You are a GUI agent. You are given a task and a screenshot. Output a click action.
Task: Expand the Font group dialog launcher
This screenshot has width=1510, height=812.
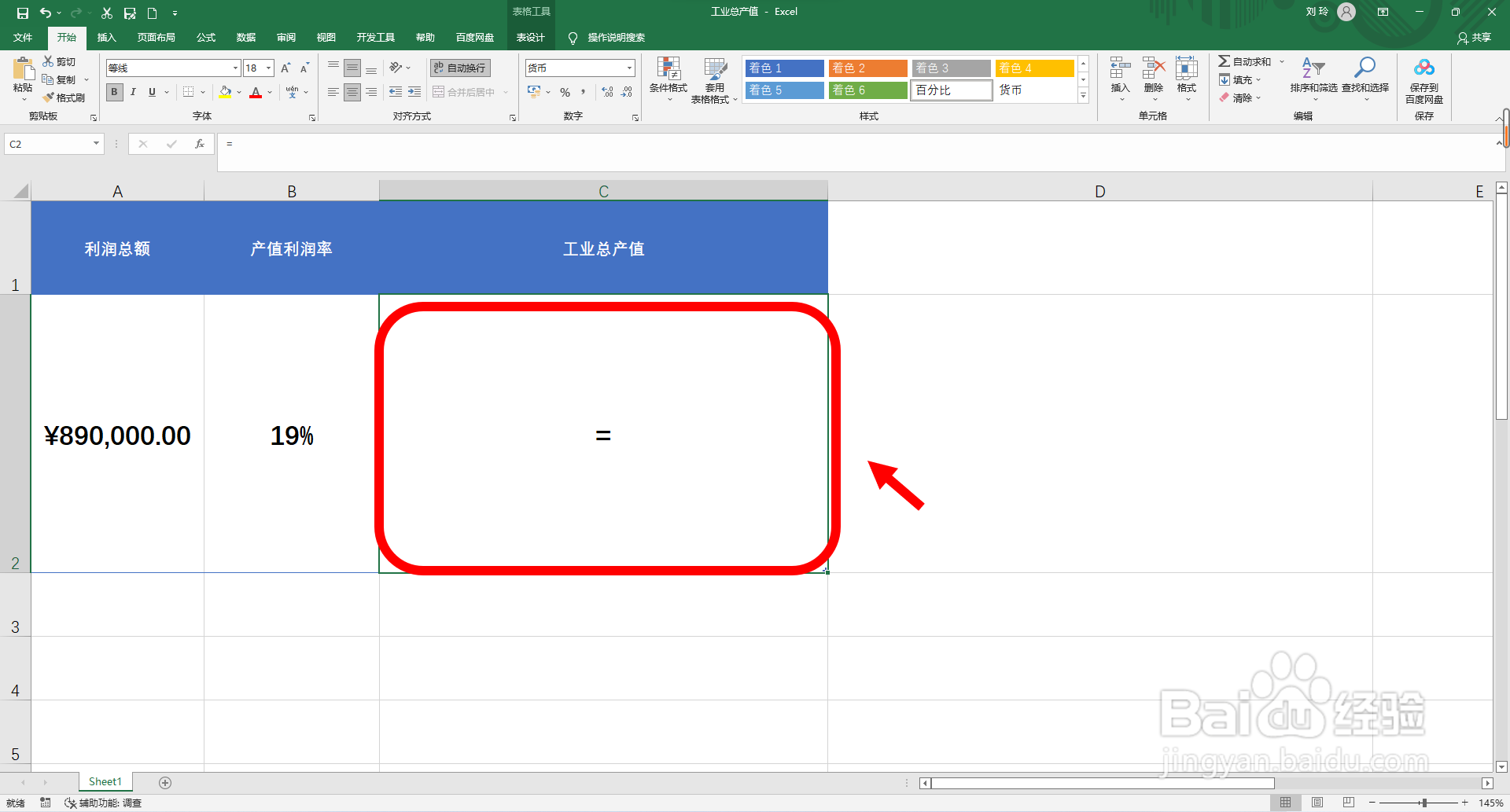pyautogui.click(x=312, y=118)
